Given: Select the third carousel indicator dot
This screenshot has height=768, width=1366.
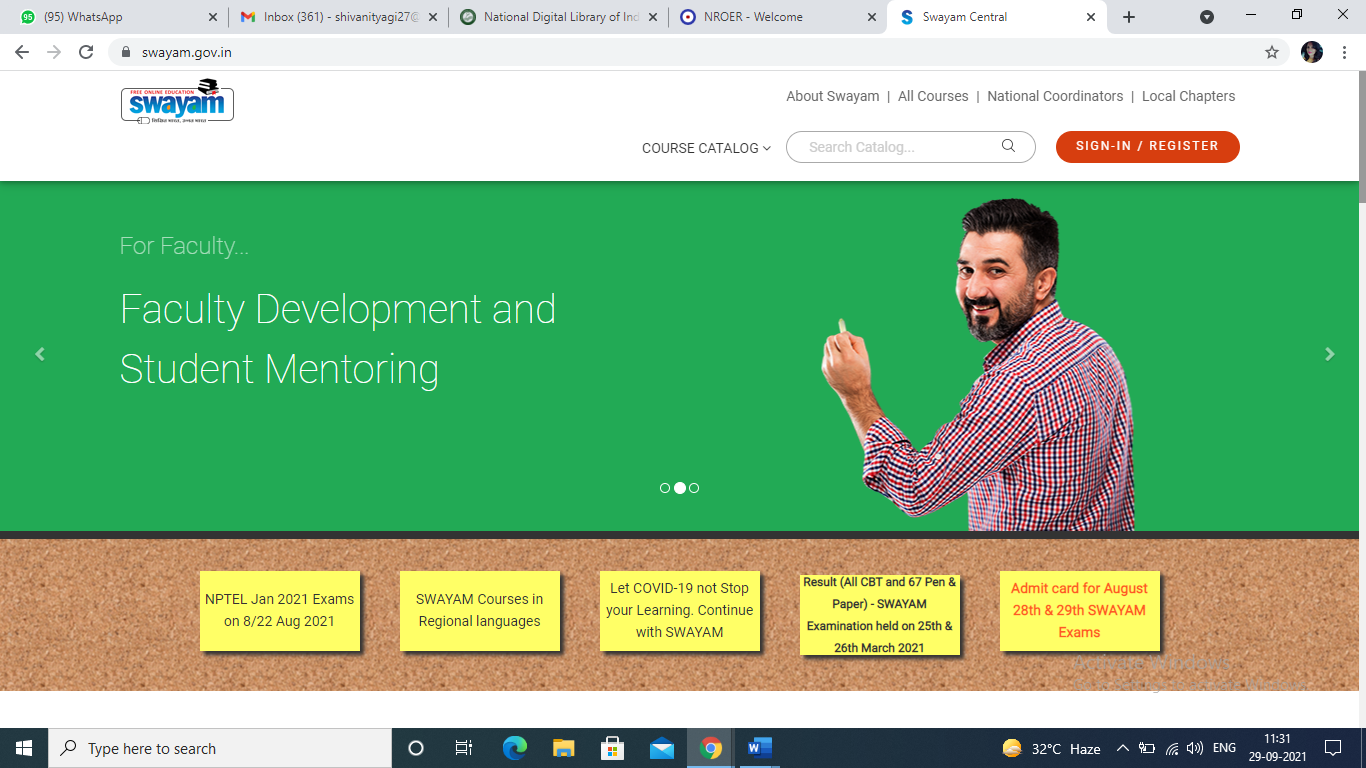Looking at the screenshot, I should (x=695, y=488).
